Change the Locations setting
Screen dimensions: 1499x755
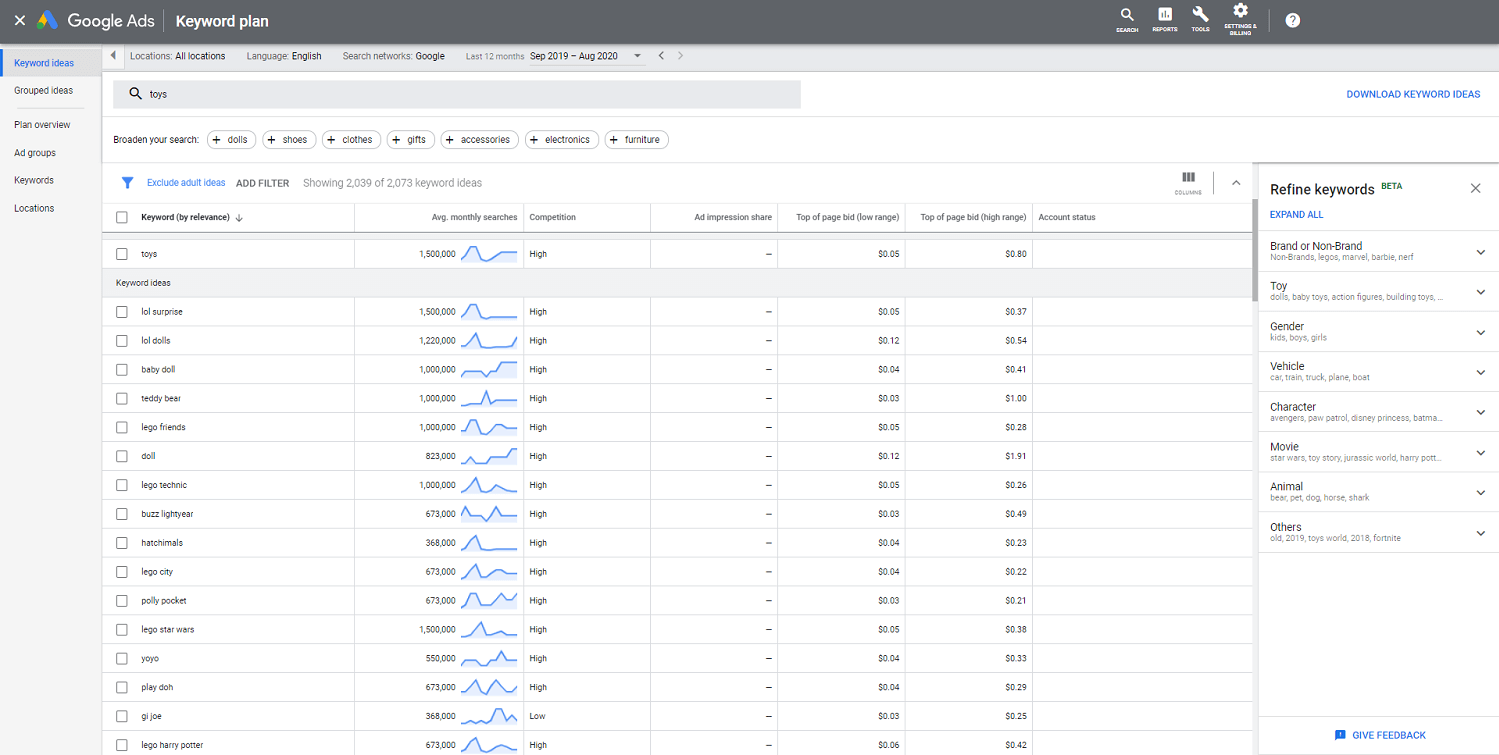click(x=178, y=56)
